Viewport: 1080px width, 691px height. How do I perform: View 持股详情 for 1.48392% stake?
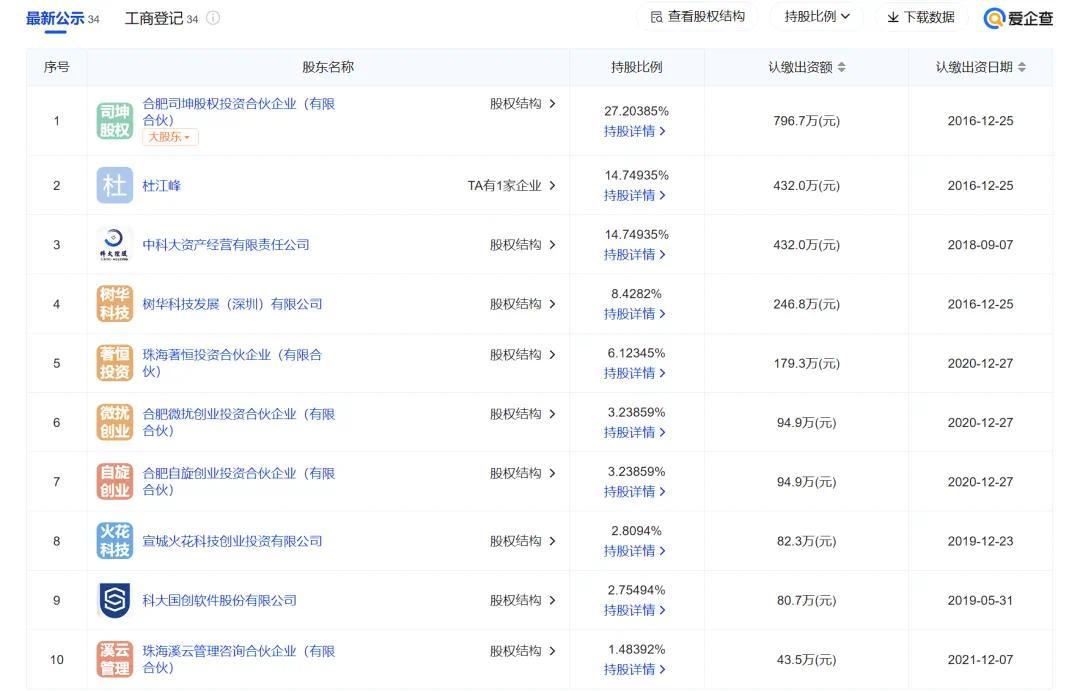click(x=634, y=670)
